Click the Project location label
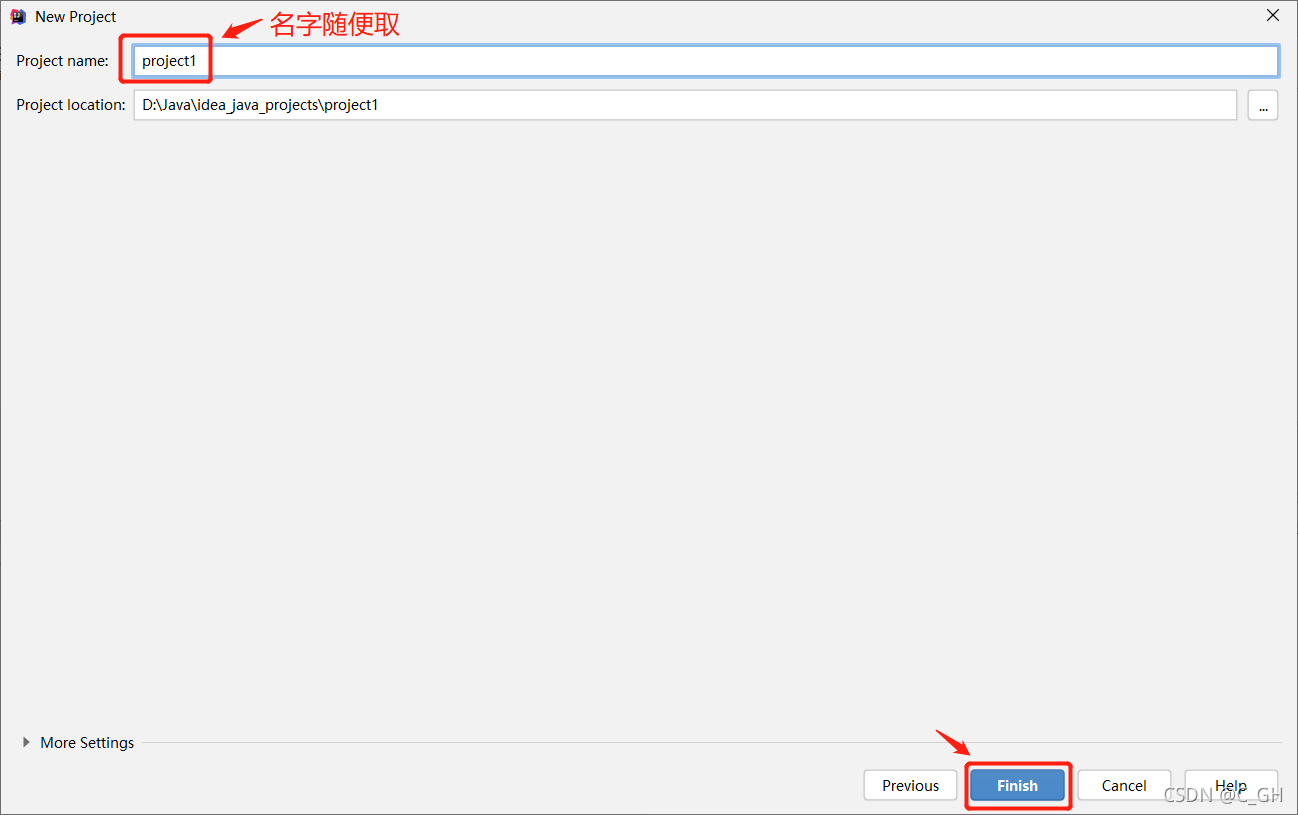Viewport: 1298px width, 815px height. [x=71, y=105]
